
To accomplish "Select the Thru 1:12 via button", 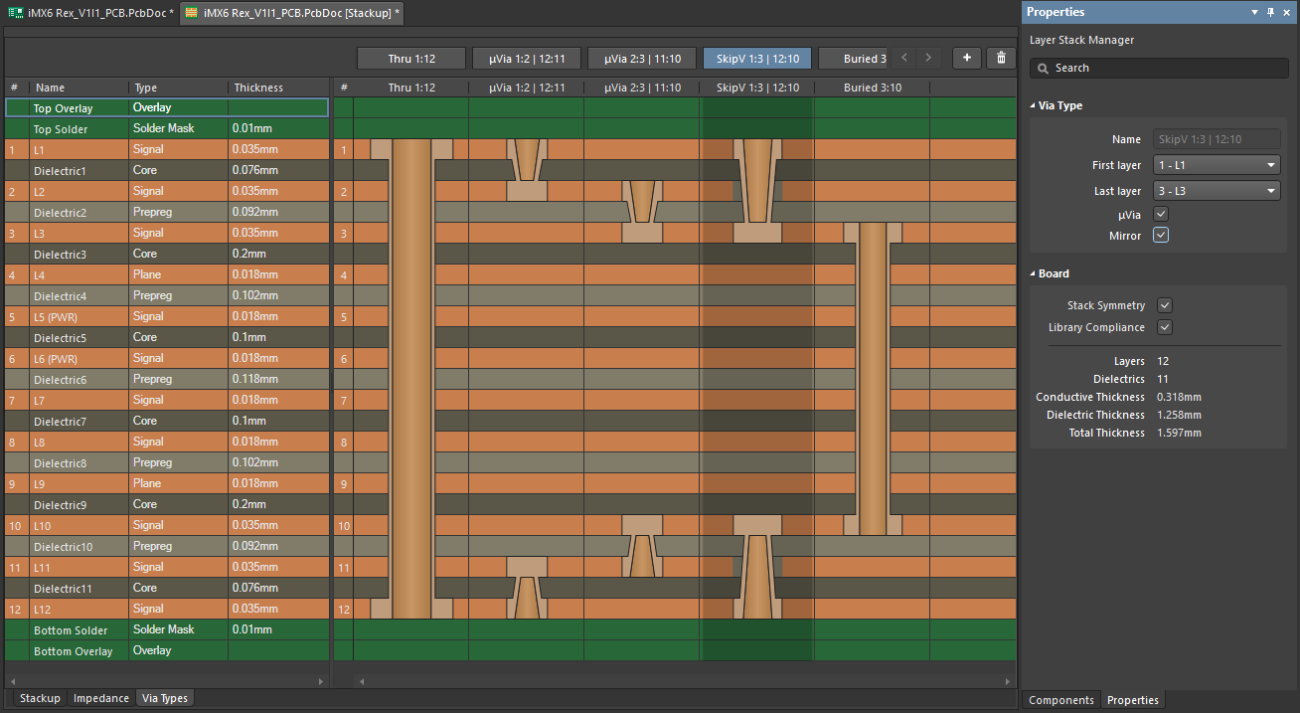I will click(411, 59).
